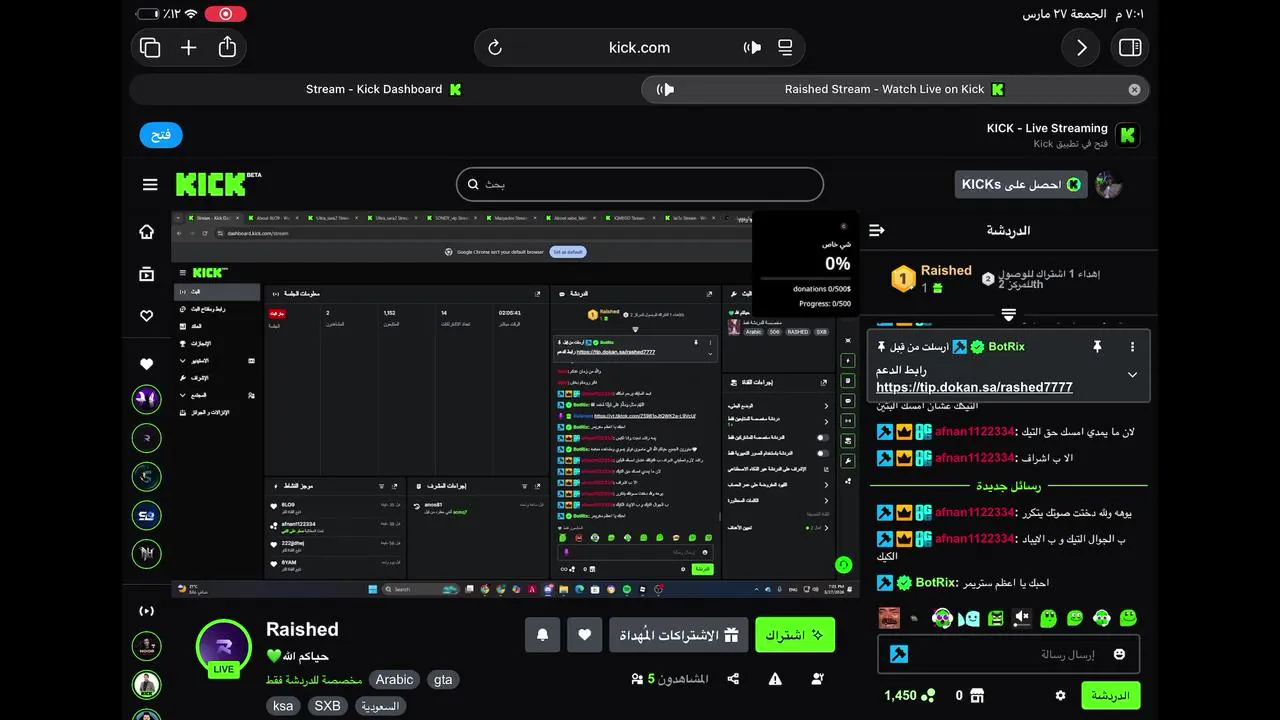Click the cyan ghost emote

pos(968,618)
